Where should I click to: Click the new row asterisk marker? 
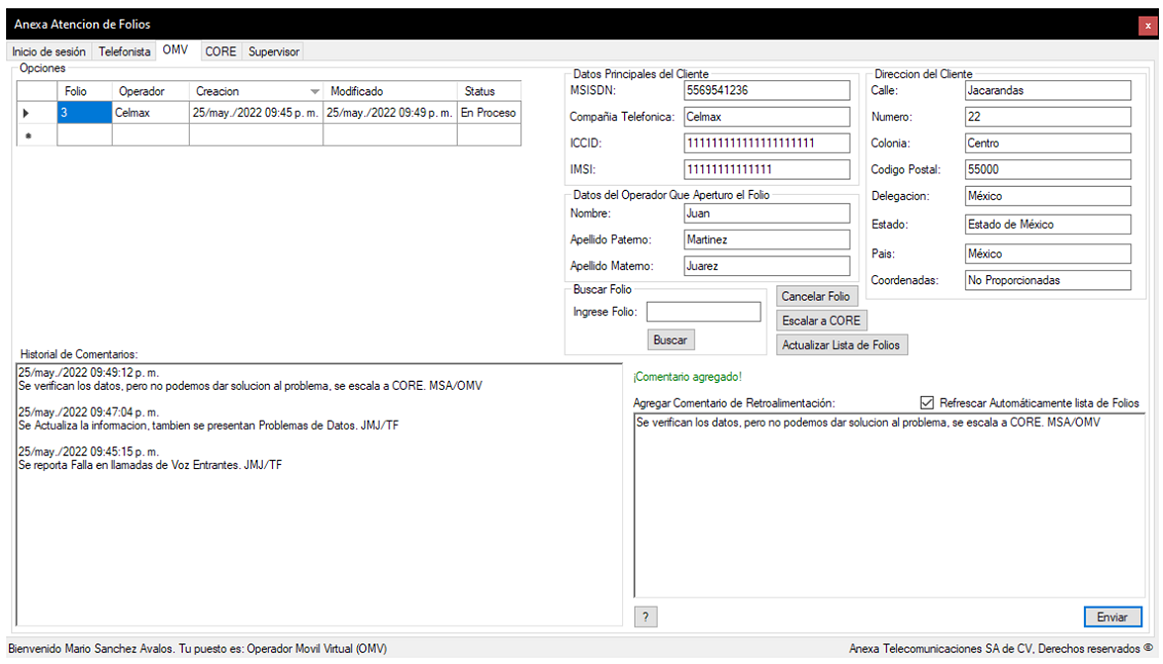pyautogui.click(x=26, y=136)
